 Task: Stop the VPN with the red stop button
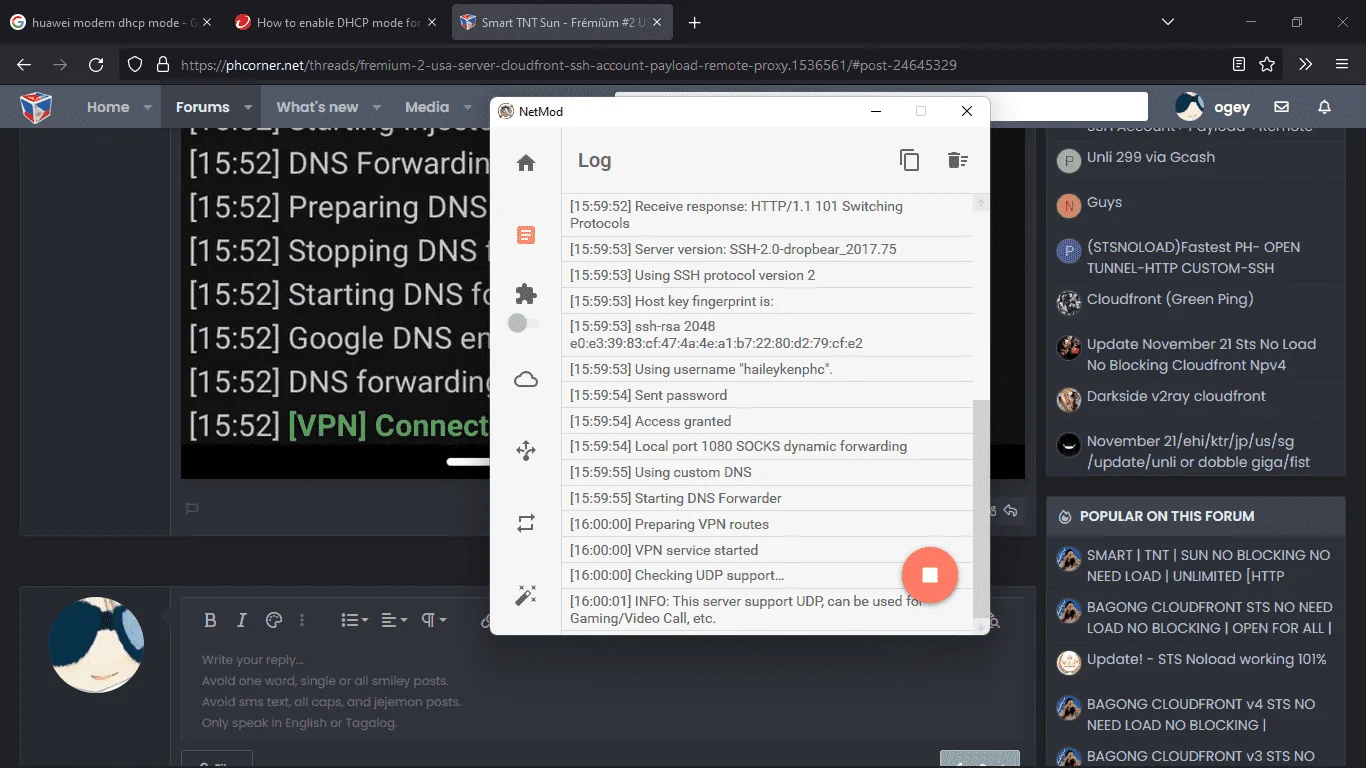tap(930, 575)
